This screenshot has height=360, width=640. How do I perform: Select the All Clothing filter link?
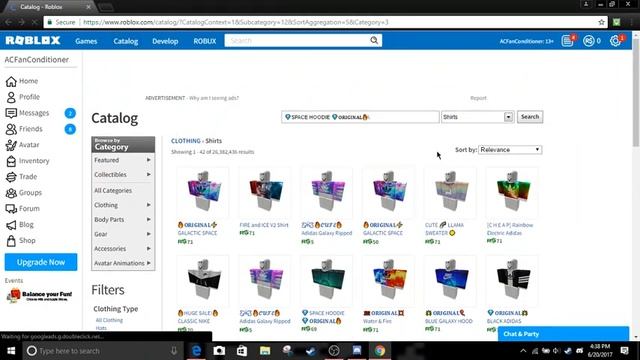tap(109, 320)
